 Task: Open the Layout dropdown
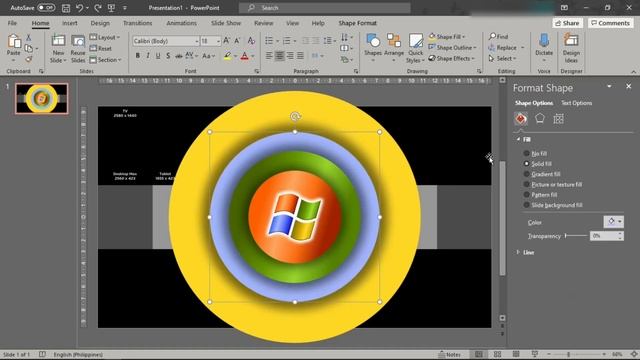pos(105,38)
